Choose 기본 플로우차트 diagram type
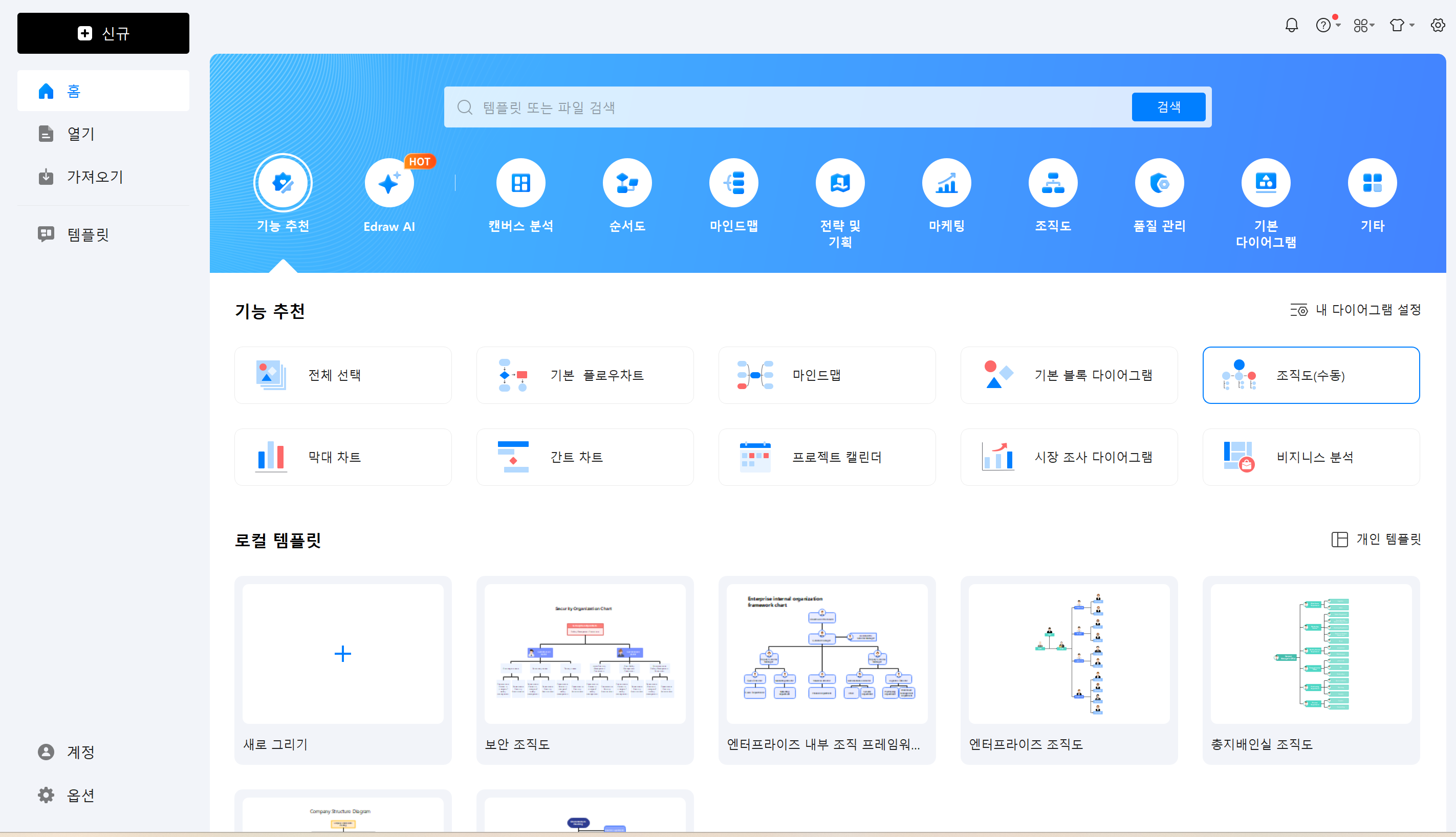 pyautogui.click(x=585, y=375)
